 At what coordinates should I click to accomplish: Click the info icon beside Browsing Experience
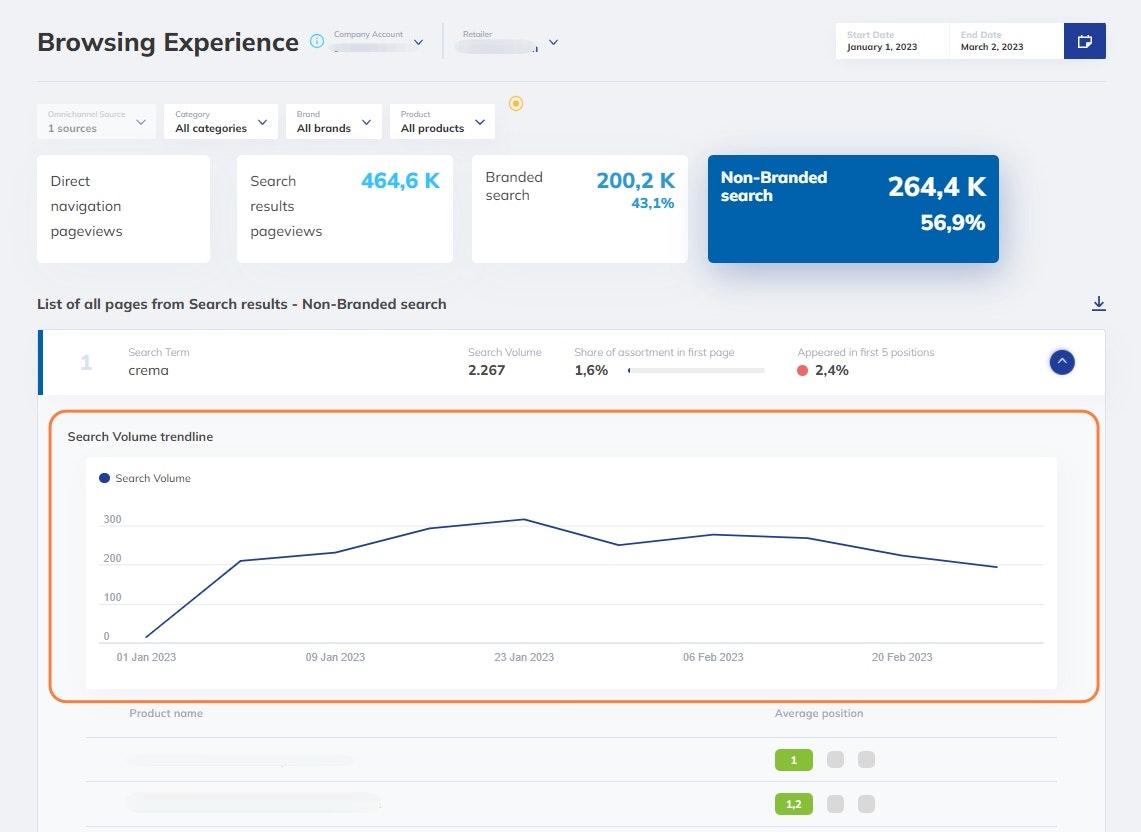pyautogui.click(x=317, y=42)
